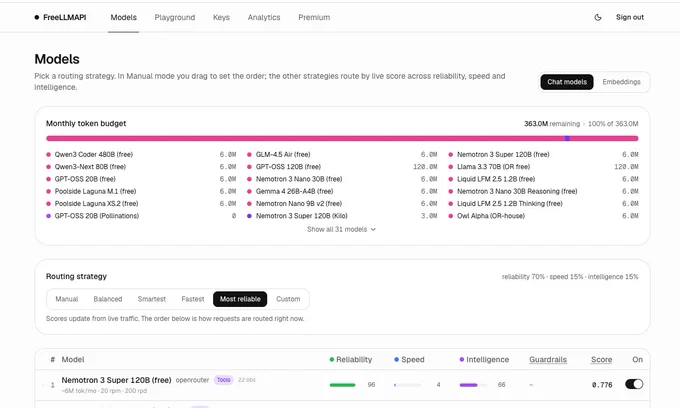The height and width of the screenshot is (408, 680).
Task: Open the Analytics tab
Action: tap(264, 17)
